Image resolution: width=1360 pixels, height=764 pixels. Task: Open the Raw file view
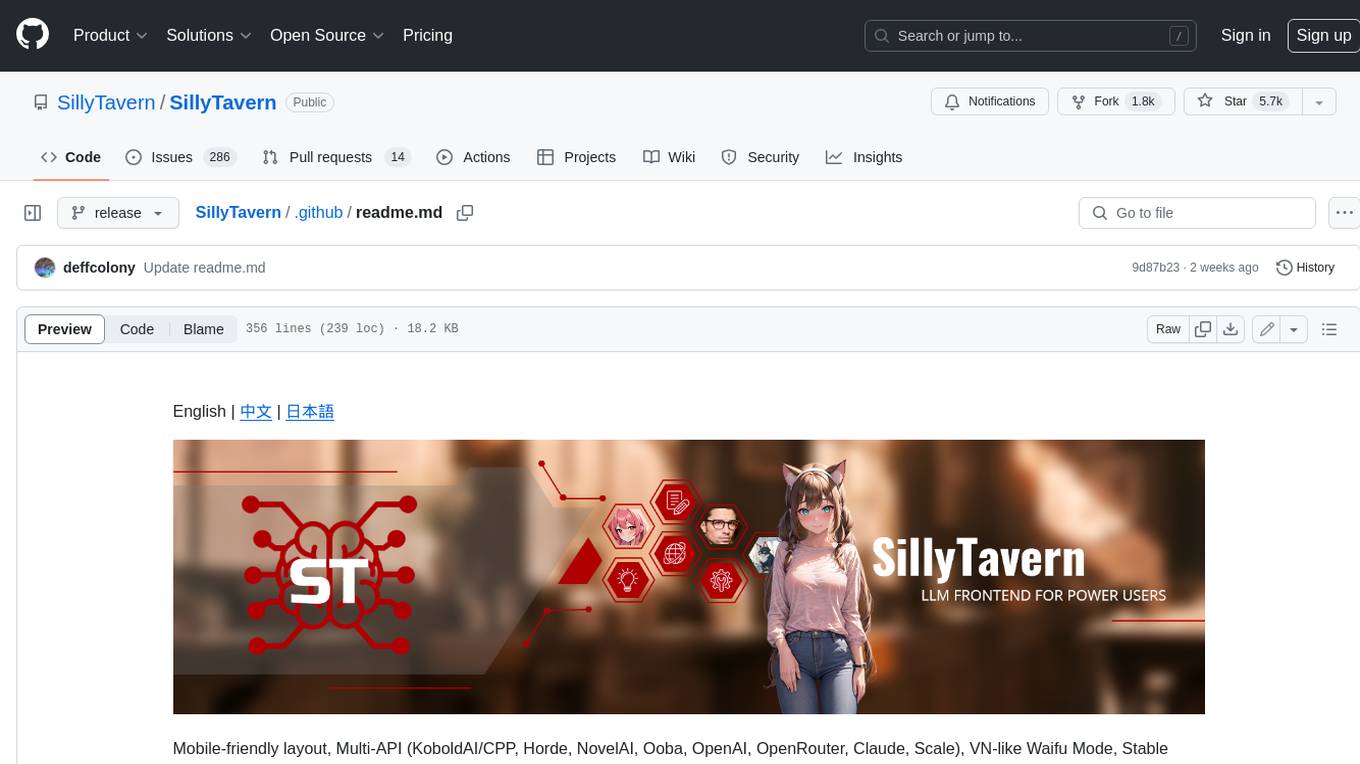[1168, 329]
